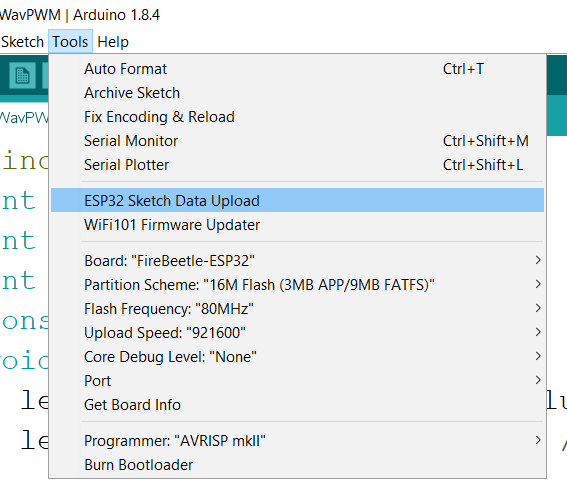Select ESP32 Sketch Data Upload
This screenshot has height=490, width=567.
click(x=297, y=200)
